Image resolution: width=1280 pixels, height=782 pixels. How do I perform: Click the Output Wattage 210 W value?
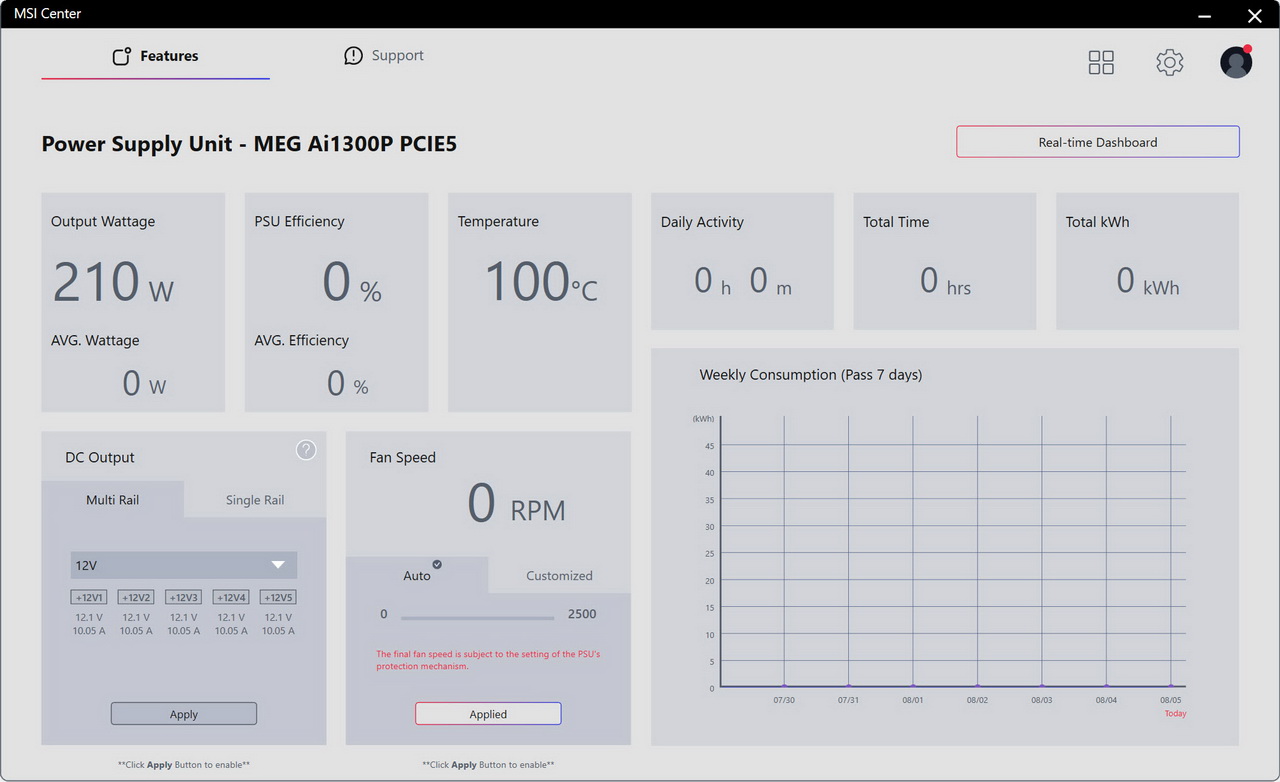pyautogui.click(x=113, y=281)
